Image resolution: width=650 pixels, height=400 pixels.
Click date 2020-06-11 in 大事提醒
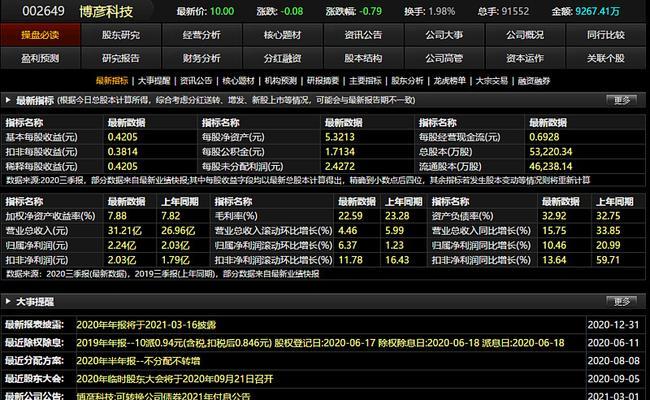pos(614,343)
